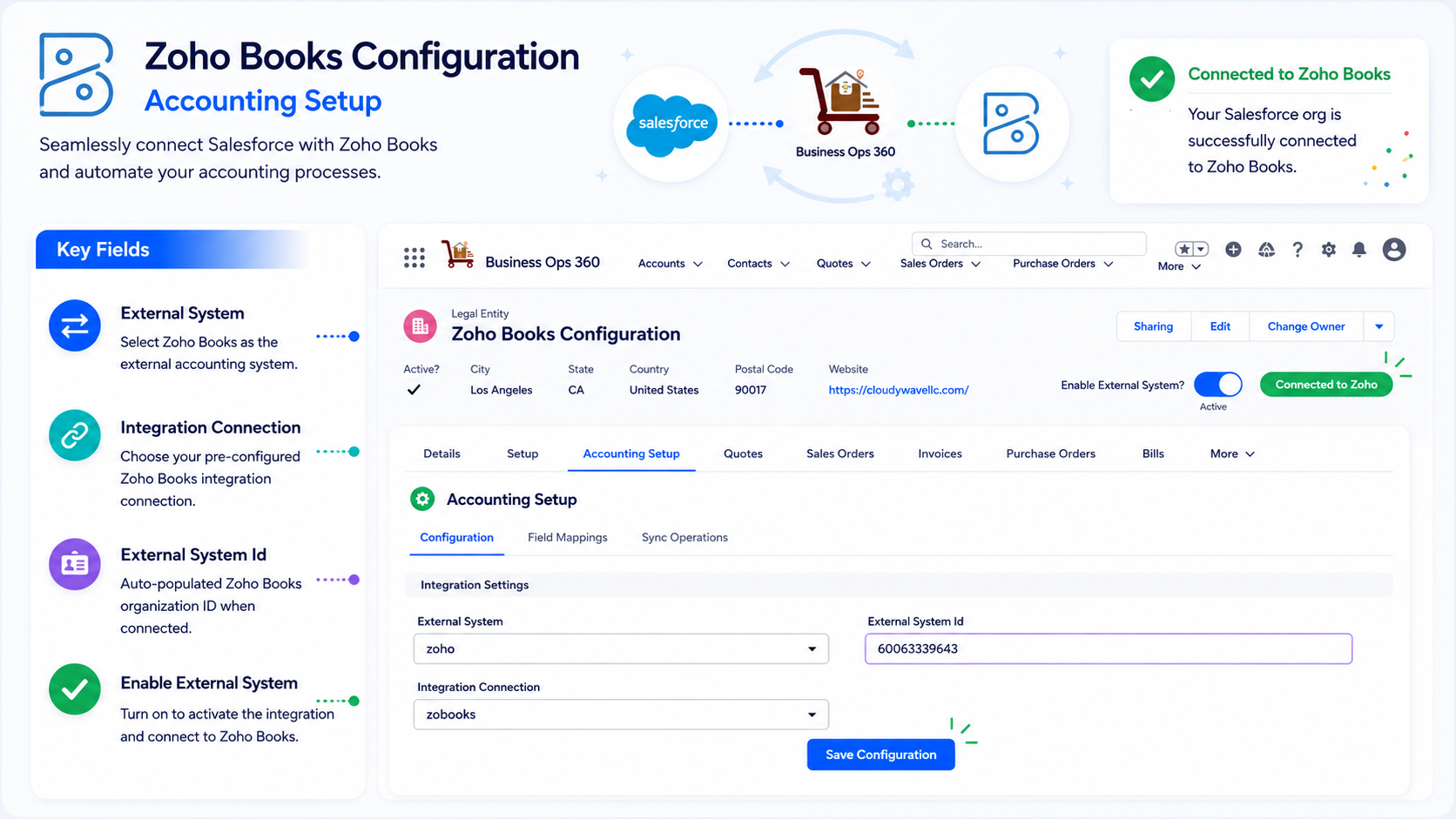Open the help question mark icon
1456x819 pixels.
1298,250
